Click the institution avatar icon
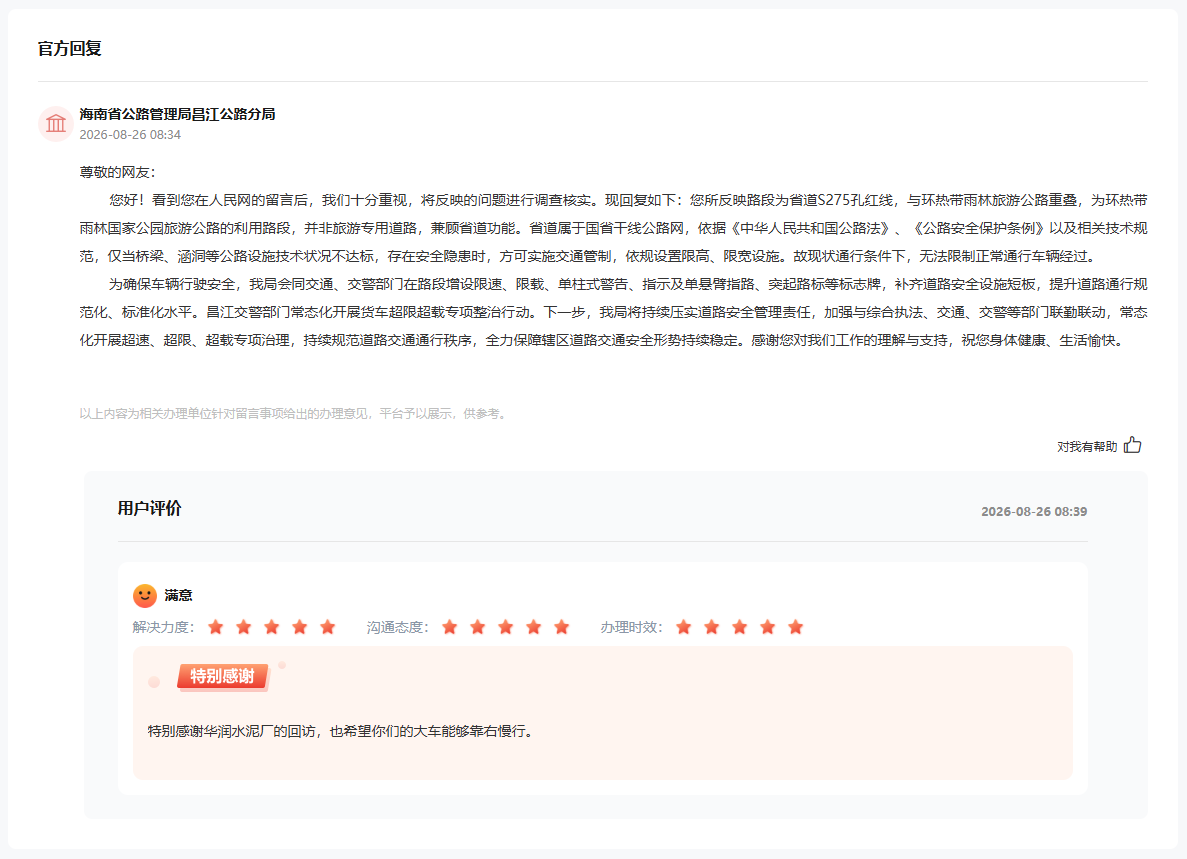Screen dimensions: 1187x859 [56, 123]
